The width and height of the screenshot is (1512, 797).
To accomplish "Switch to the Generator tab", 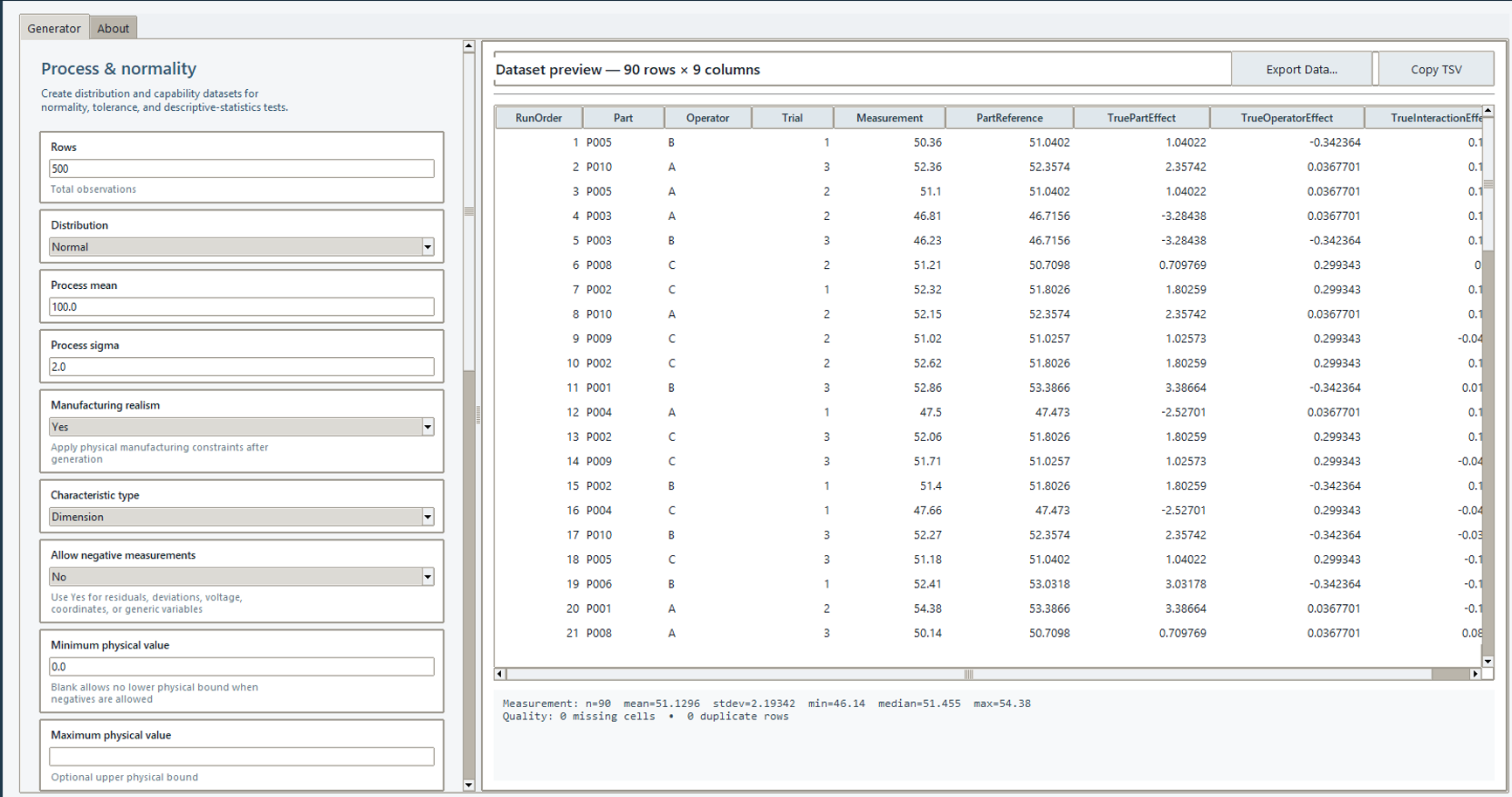I will tap(54, 28).
